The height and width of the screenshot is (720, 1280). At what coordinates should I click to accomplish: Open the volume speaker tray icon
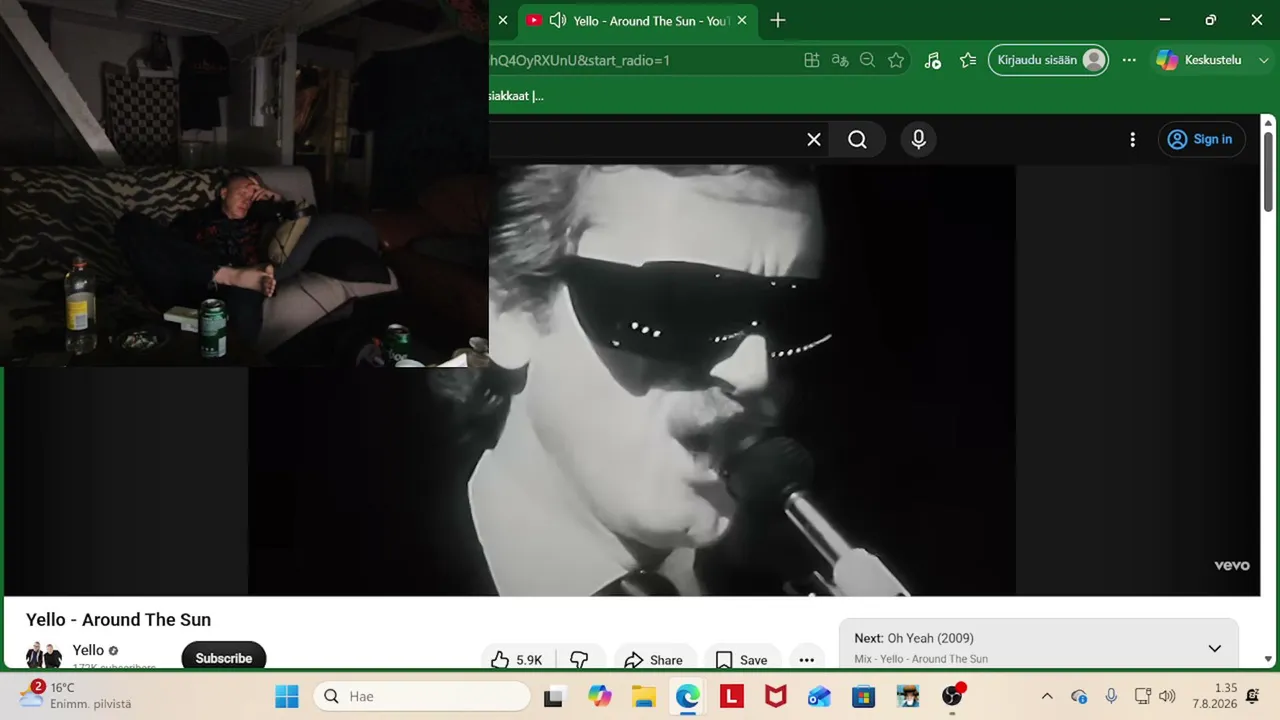coord(1167,696)
